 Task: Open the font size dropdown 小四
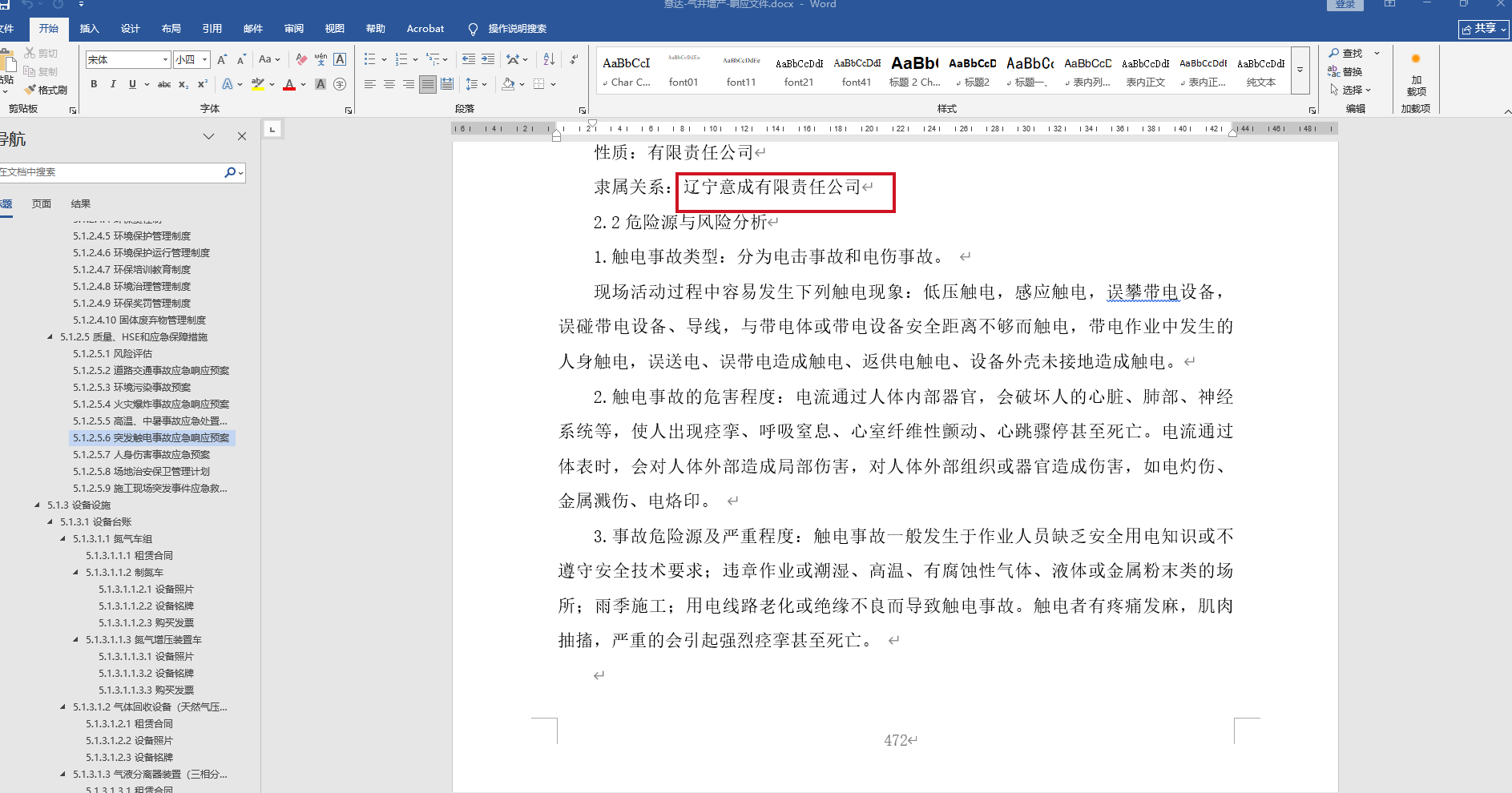point(205,60)
